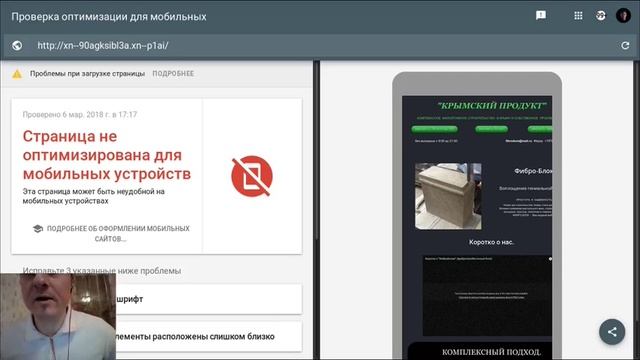Click the dark video block in preview

point(487,296)
